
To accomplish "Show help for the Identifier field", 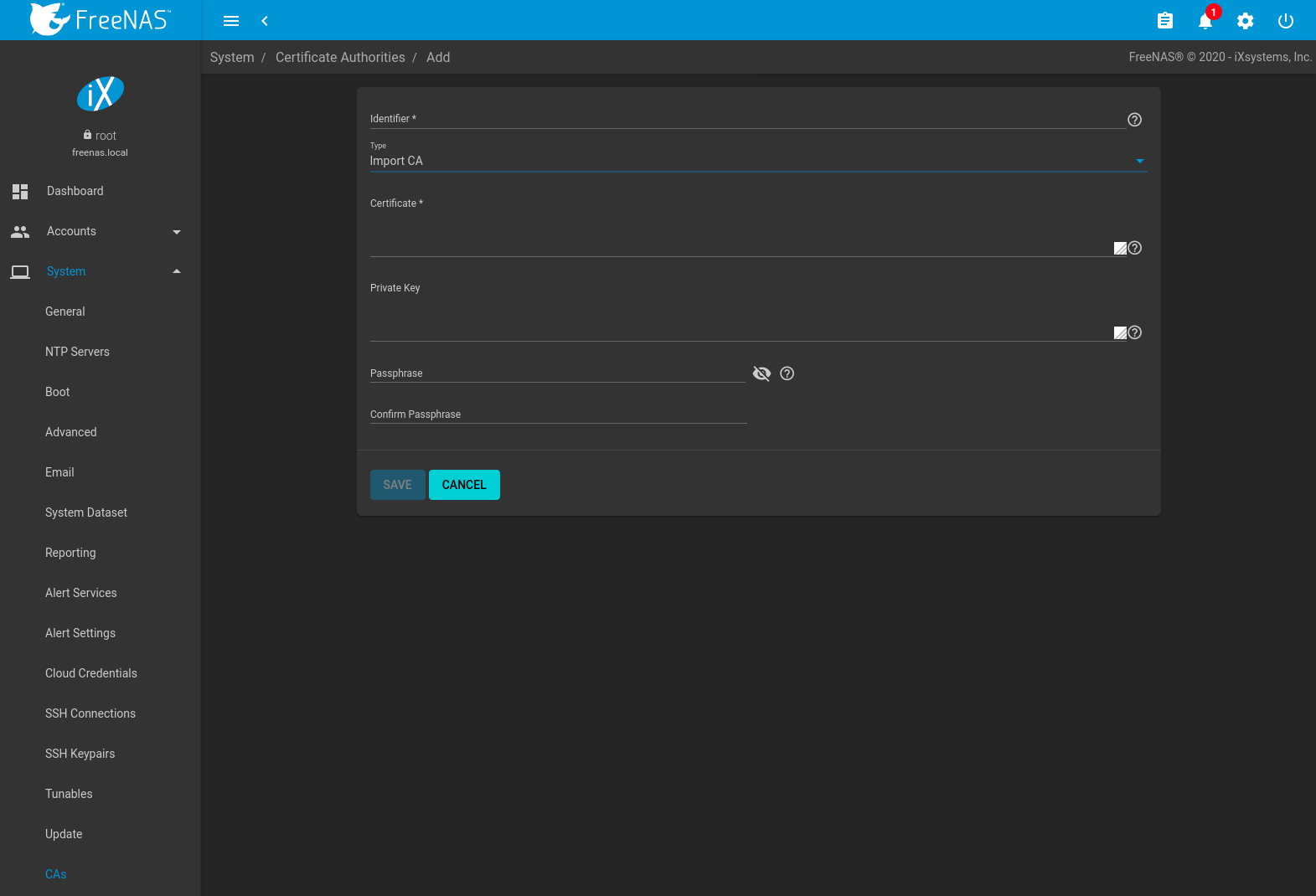I will [x=1134, y=120].
